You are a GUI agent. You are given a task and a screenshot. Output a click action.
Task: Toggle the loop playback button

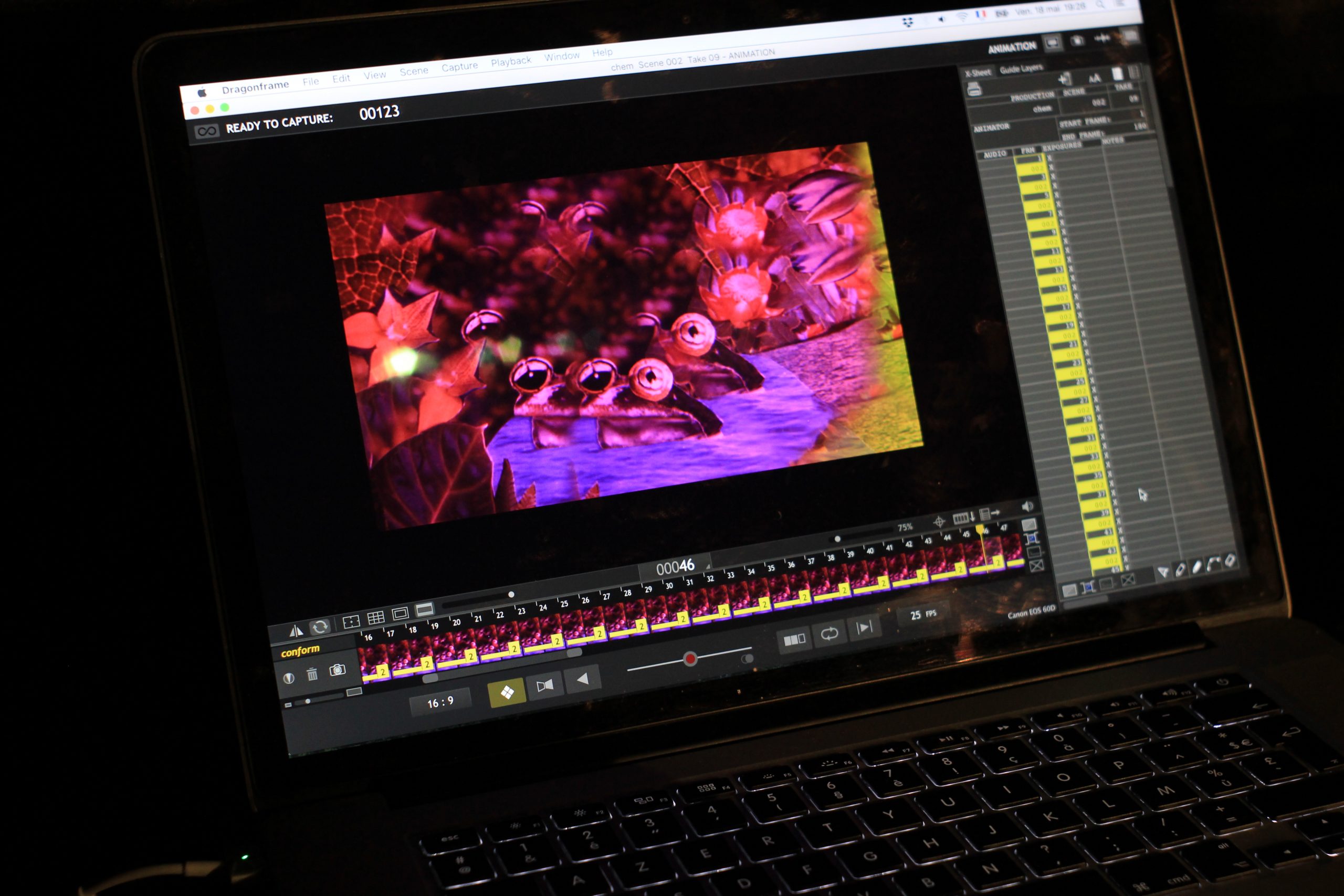[x=829, y=633]
